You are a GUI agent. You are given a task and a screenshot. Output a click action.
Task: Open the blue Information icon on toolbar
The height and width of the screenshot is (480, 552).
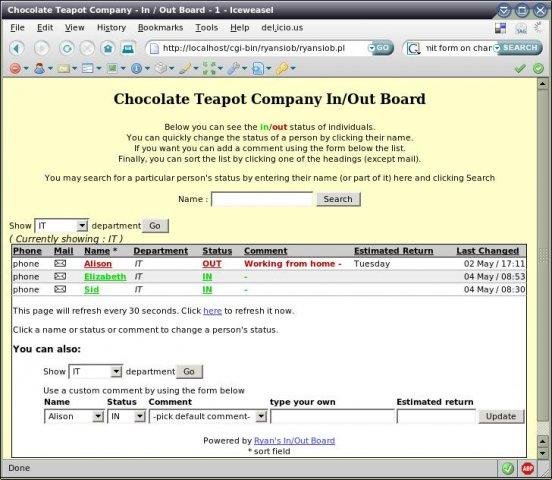click(x=136, y=68)
